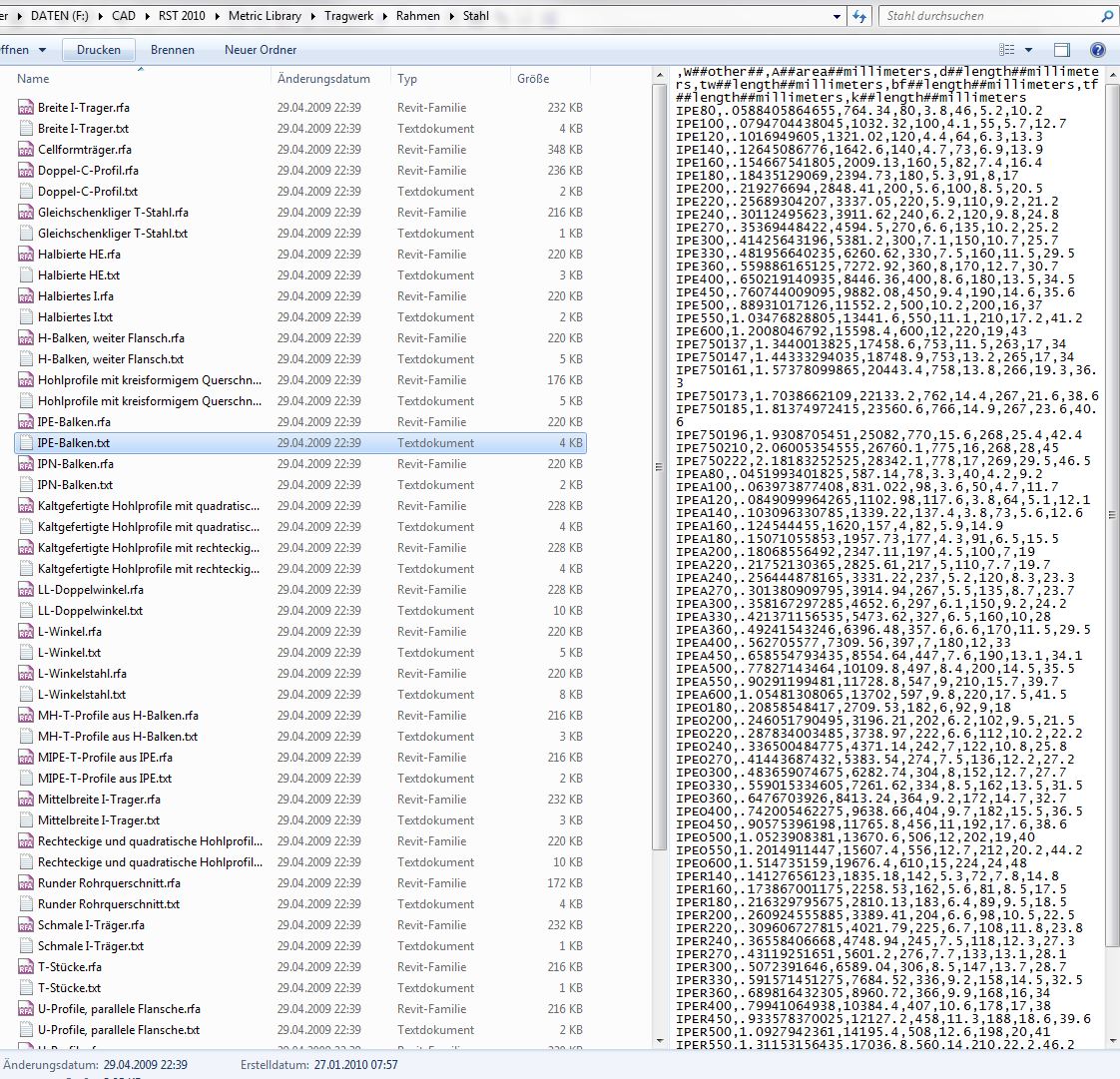Navigate to the Tragwerk breadcrumb
This screenshot has width=1120, height=1079.
coord(348,16)
